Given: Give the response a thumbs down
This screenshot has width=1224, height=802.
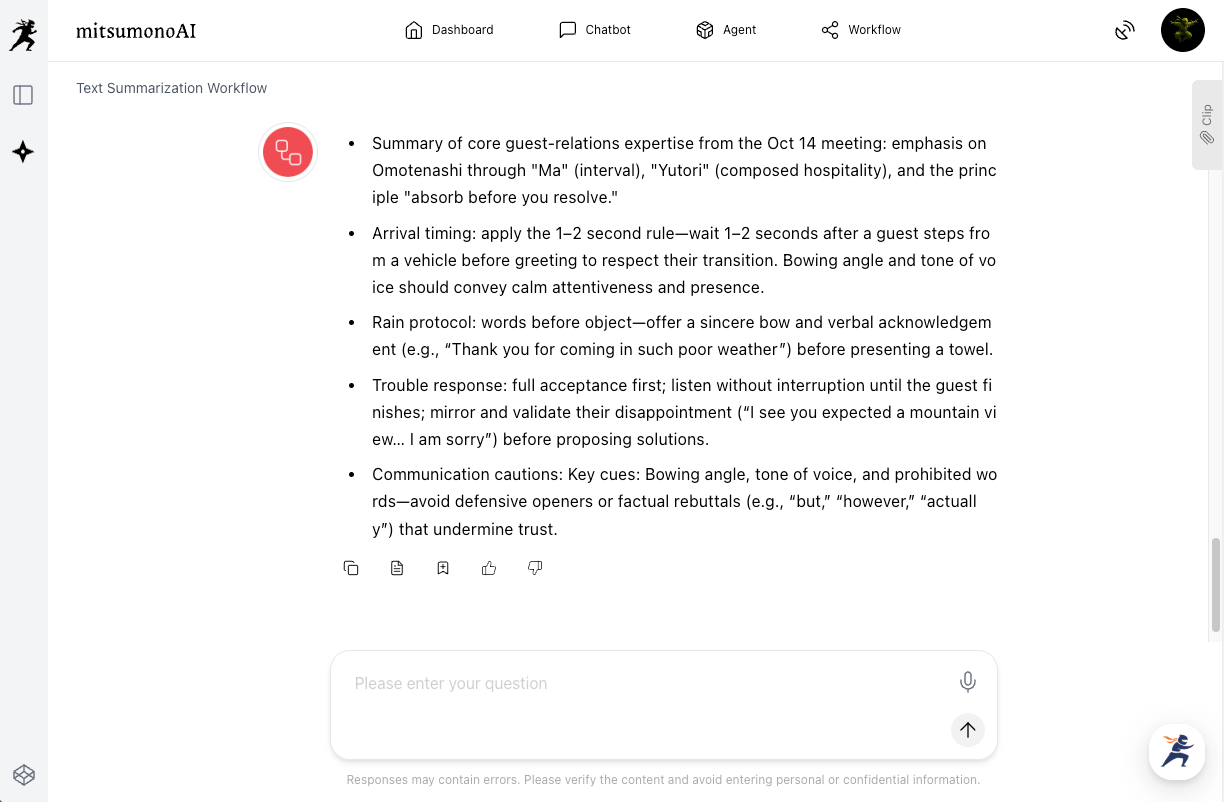Looking at the screenshot, I should coord(535,568).
